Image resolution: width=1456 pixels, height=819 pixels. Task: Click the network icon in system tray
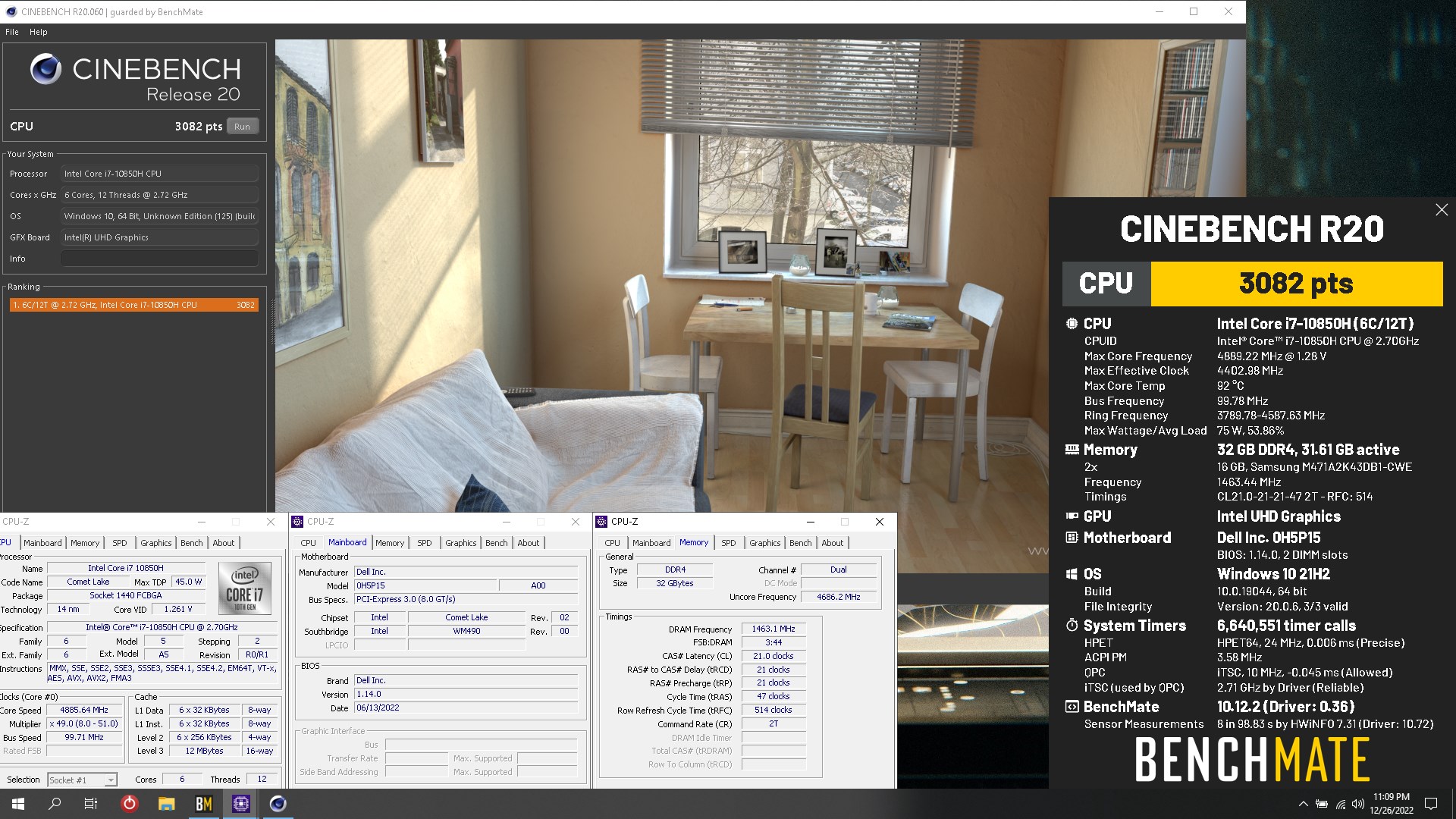click(1340, 804)
